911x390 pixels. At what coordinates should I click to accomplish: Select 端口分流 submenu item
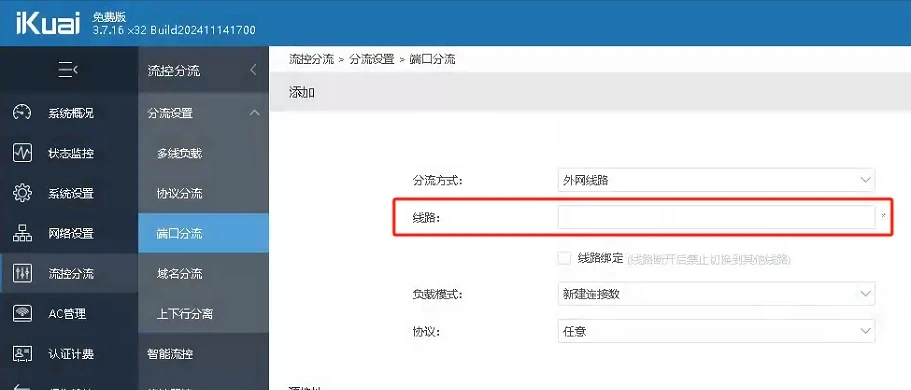point(203,233)
